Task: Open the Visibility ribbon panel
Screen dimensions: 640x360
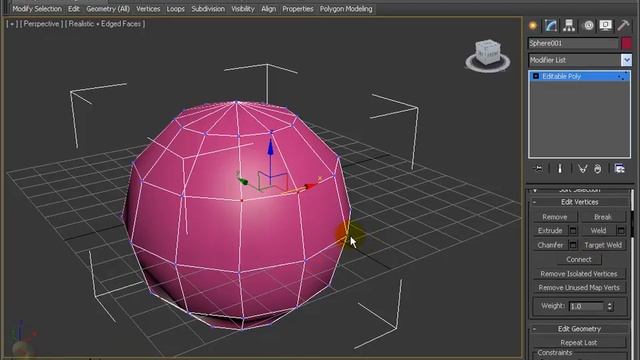Action: pyautogui.click(x=243, y=9)
